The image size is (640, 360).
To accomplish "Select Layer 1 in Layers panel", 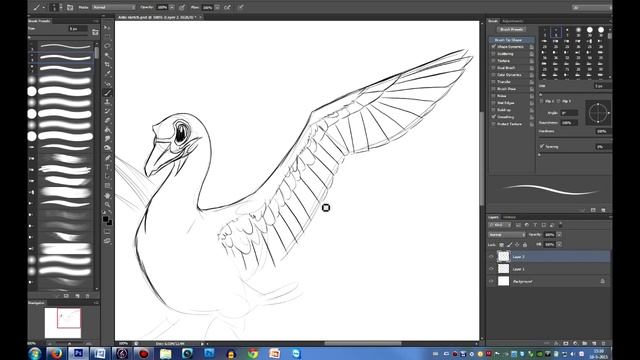I will (549, 269).
